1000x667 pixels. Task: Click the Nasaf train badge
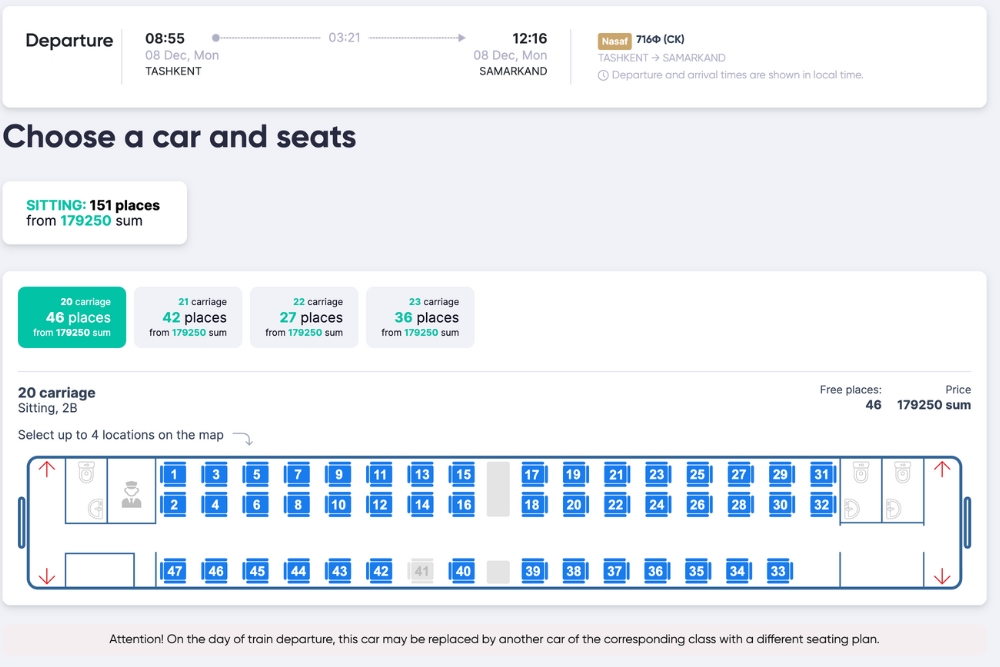[614, 41]
